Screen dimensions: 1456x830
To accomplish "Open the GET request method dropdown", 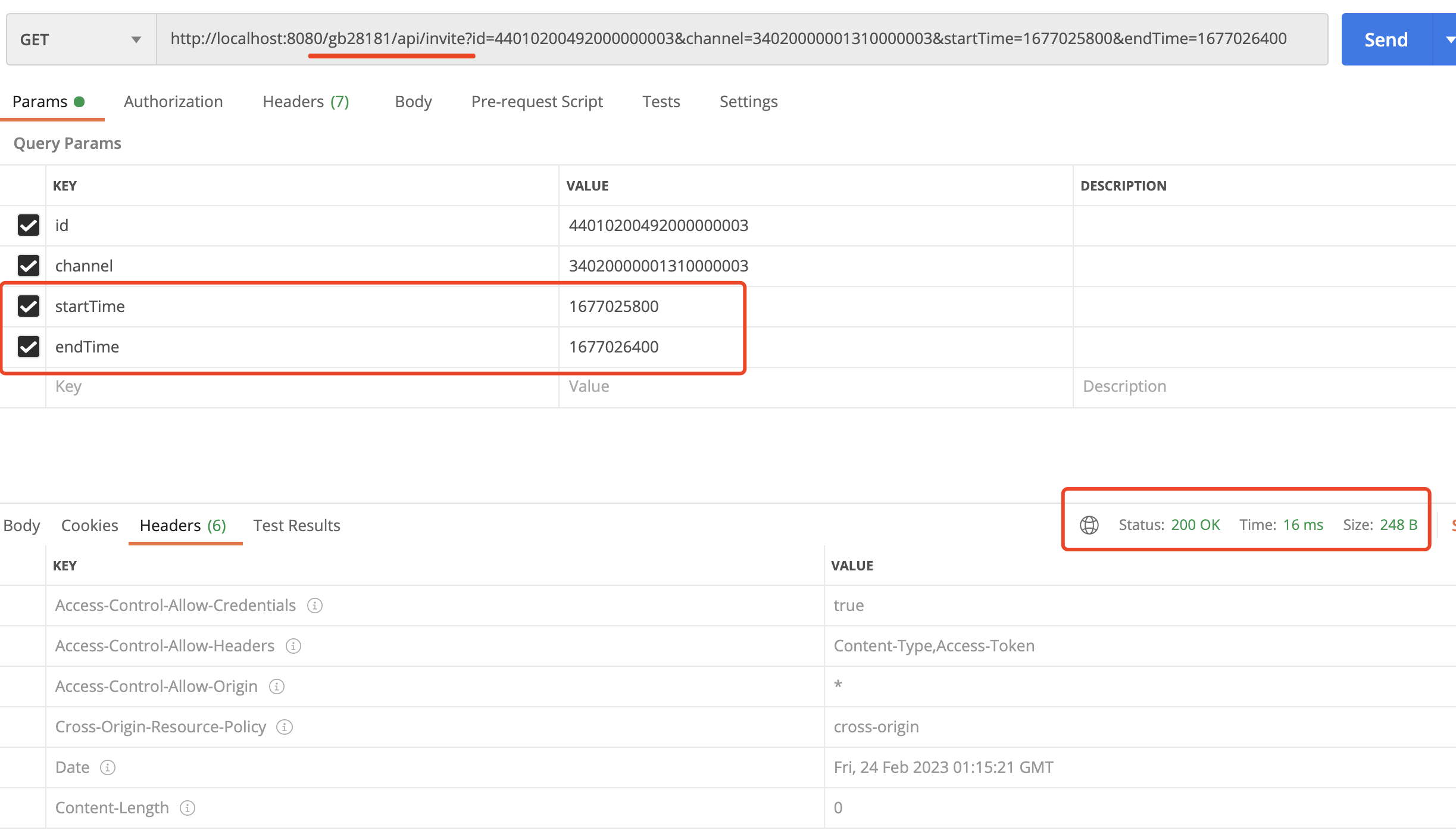I will click(137, 39).
